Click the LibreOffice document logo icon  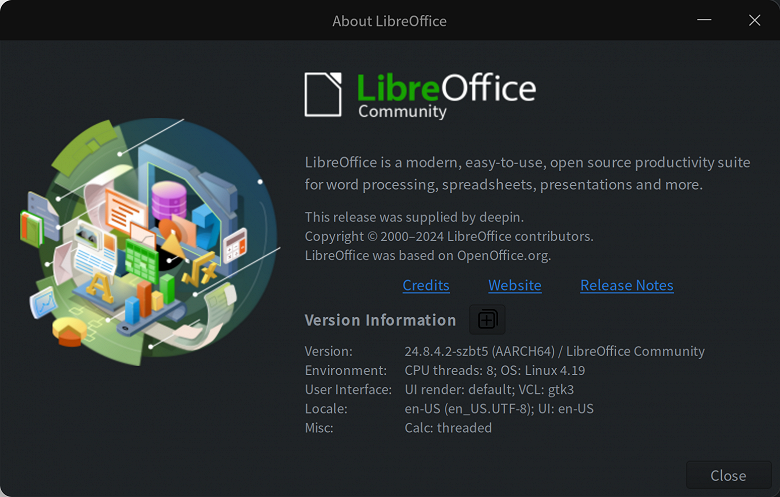[324, 93]
